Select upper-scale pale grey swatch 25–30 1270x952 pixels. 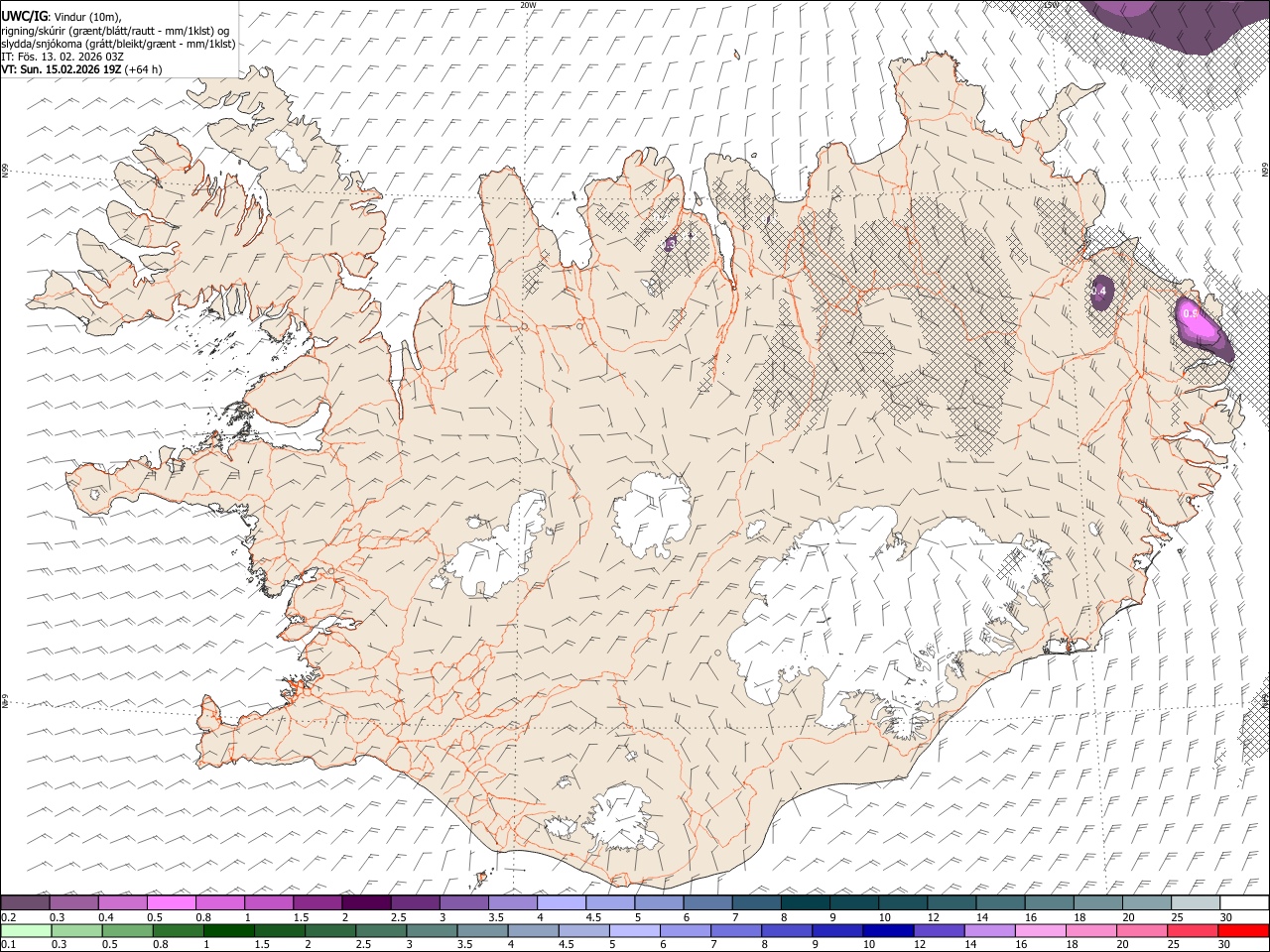1197,903
